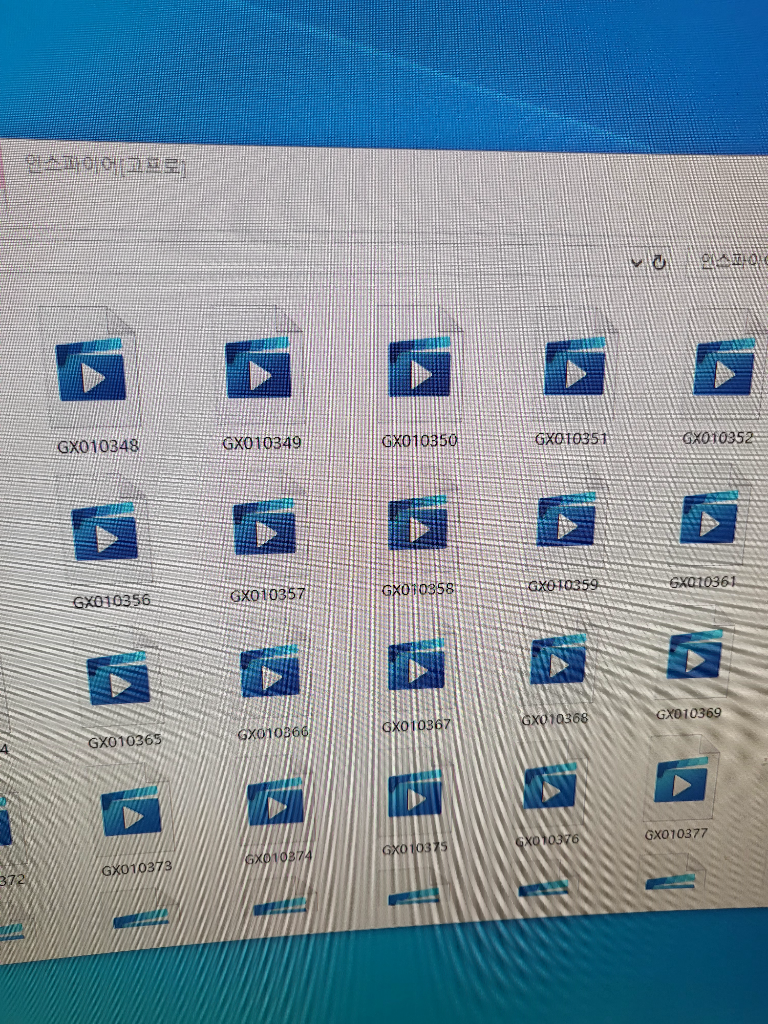
Task: Click the GX010359 file name label
Action: coord(562,585)
